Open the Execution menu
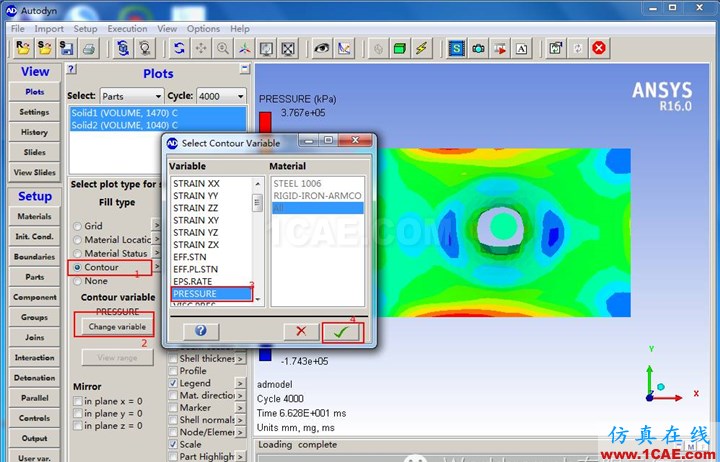The height and width of the screenshot is (462, 720). pos(127,28)
